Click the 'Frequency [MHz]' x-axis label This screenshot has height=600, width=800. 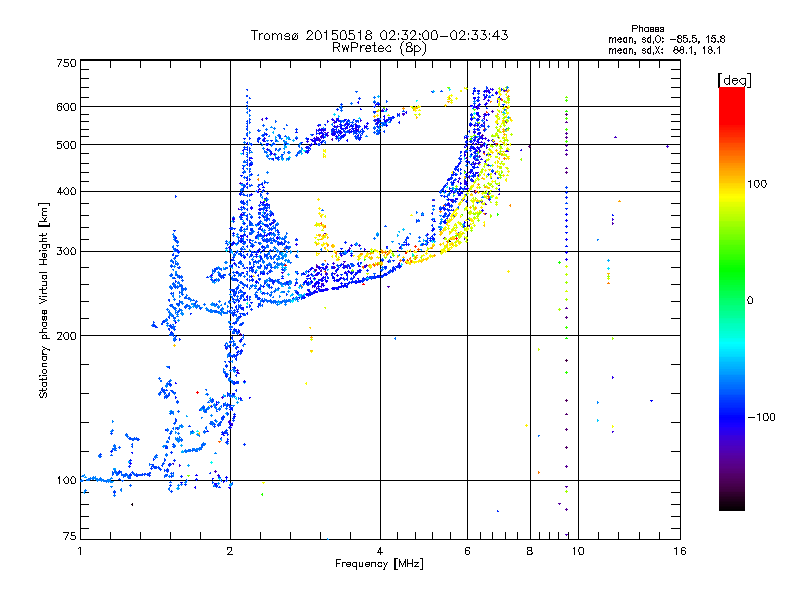tap(379, 564)
